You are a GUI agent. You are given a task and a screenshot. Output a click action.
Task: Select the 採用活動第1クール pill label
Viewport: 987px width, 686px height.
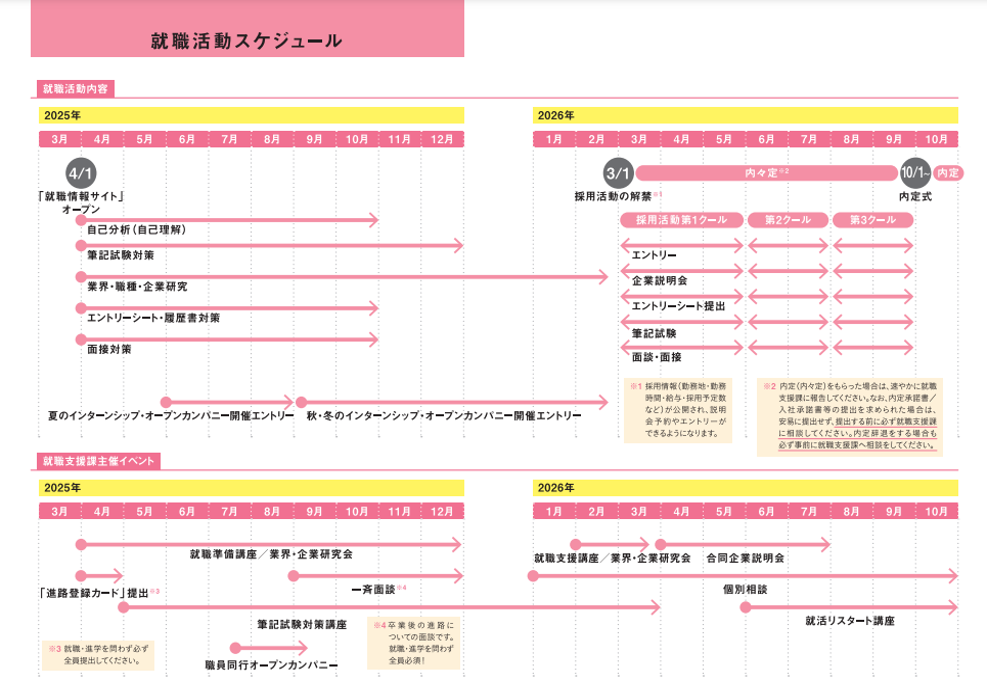click(x=682, y=220)
